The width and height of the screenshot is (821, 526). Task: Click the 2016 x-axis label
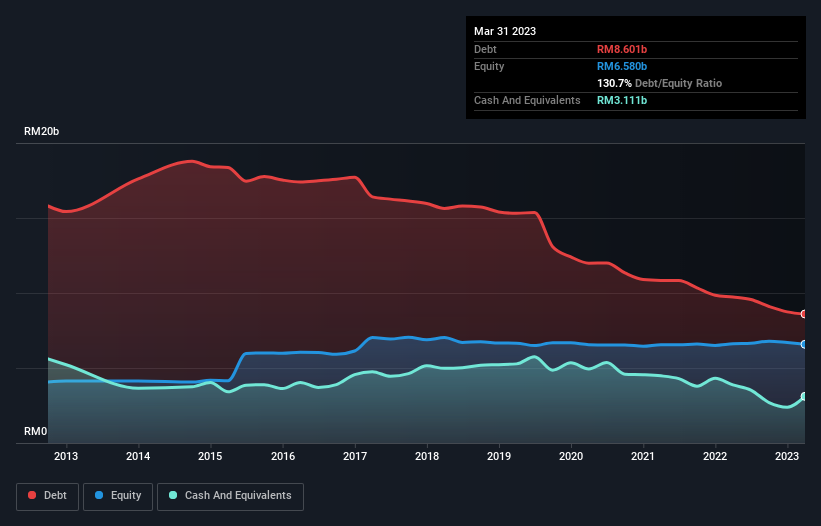pos(283,456)
